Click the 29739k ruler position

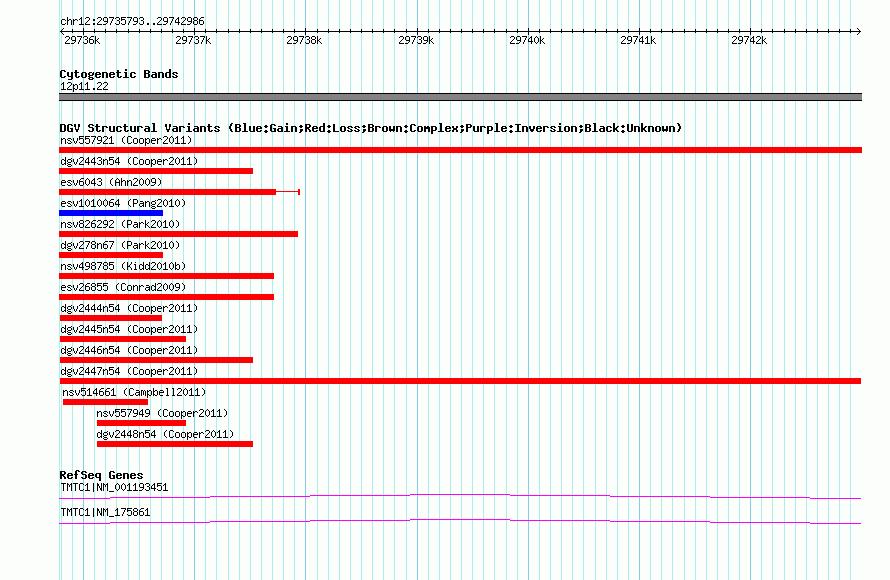tap(416, 40)
